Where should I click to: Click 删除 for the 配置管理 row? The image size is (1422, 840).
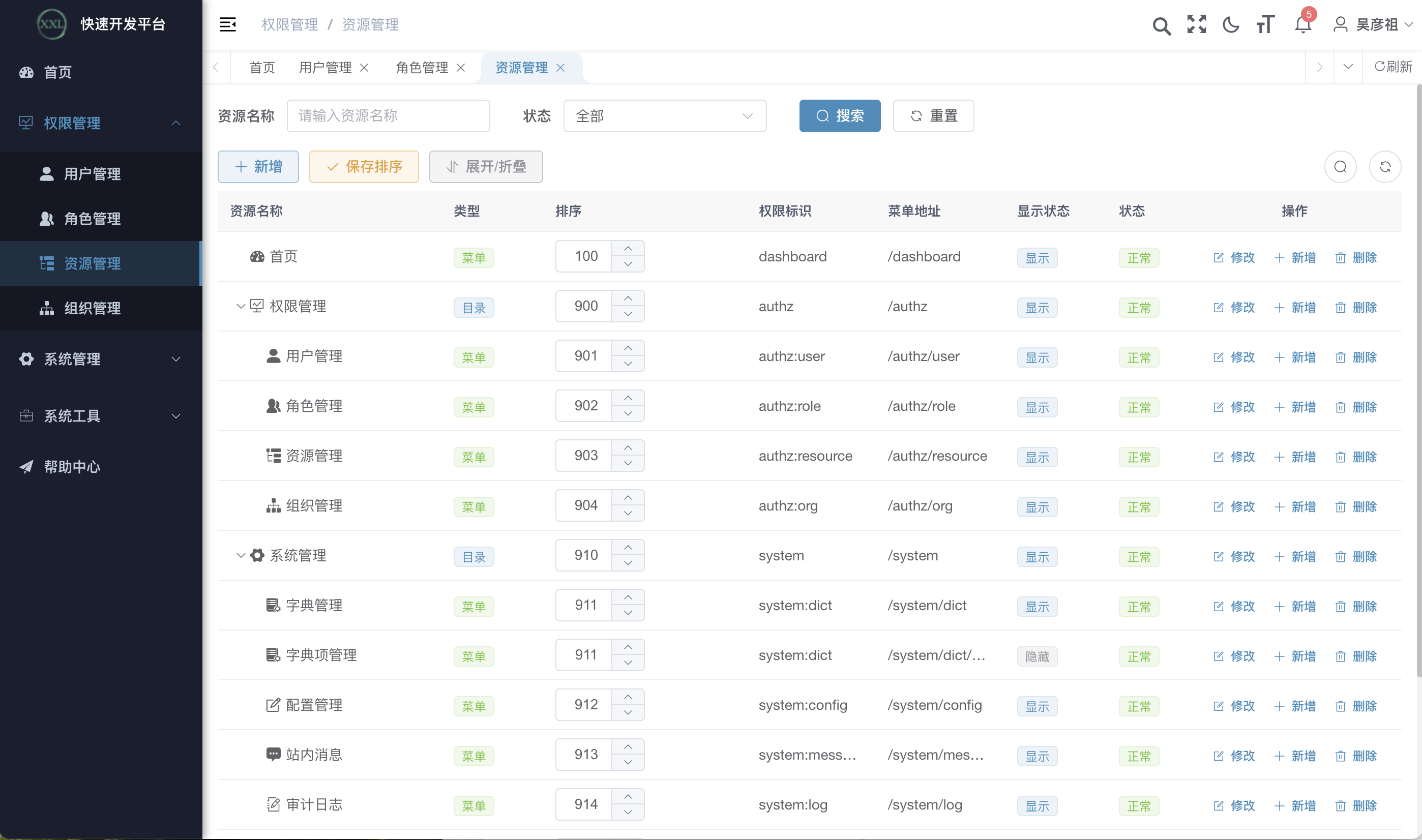point(1356,706)
